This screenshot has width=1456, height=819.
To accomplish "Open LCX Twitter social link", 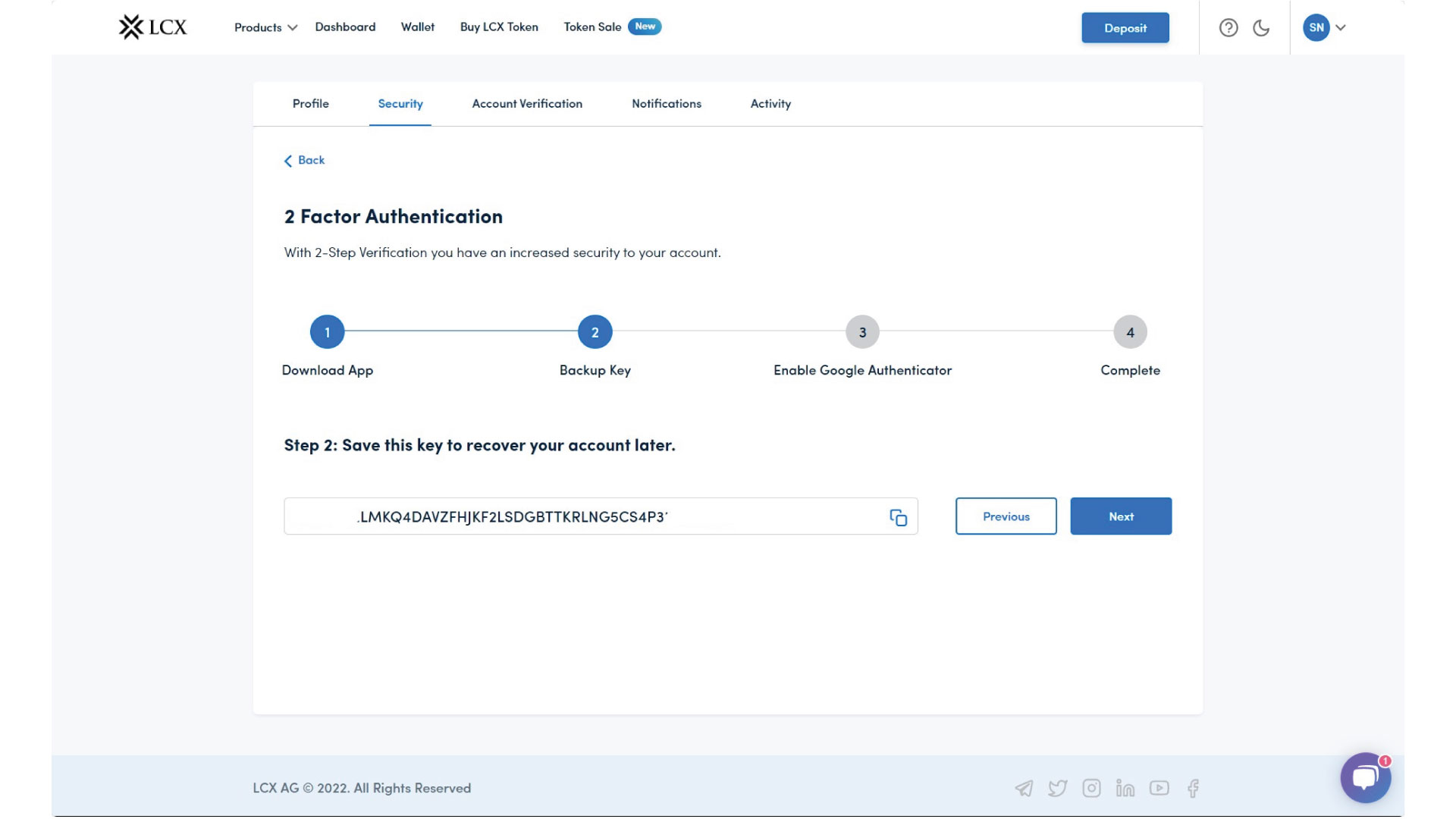I will pos(1057,789).
